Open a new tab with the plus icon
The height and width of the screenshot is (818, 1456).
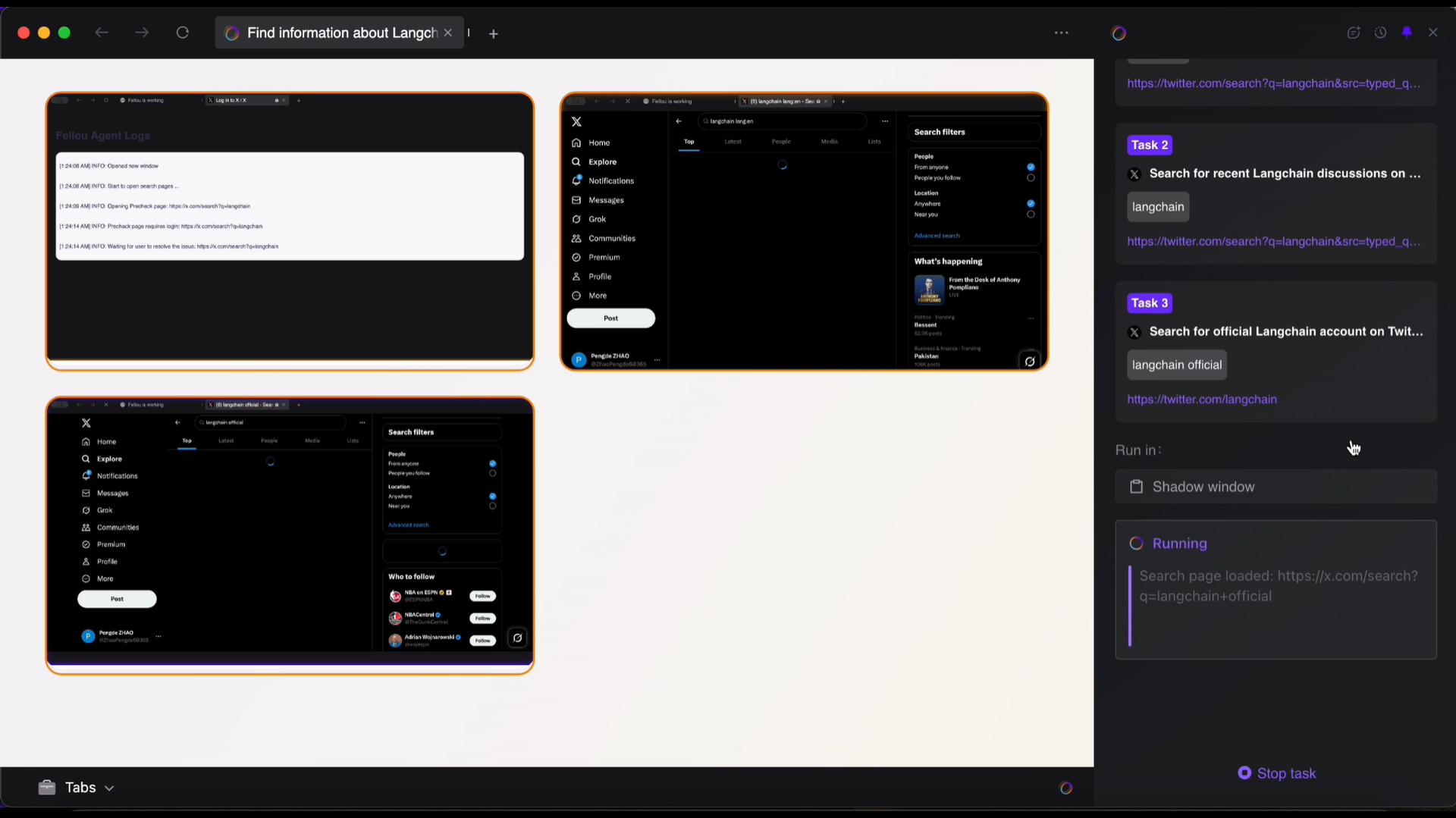(x=494, y=33)
